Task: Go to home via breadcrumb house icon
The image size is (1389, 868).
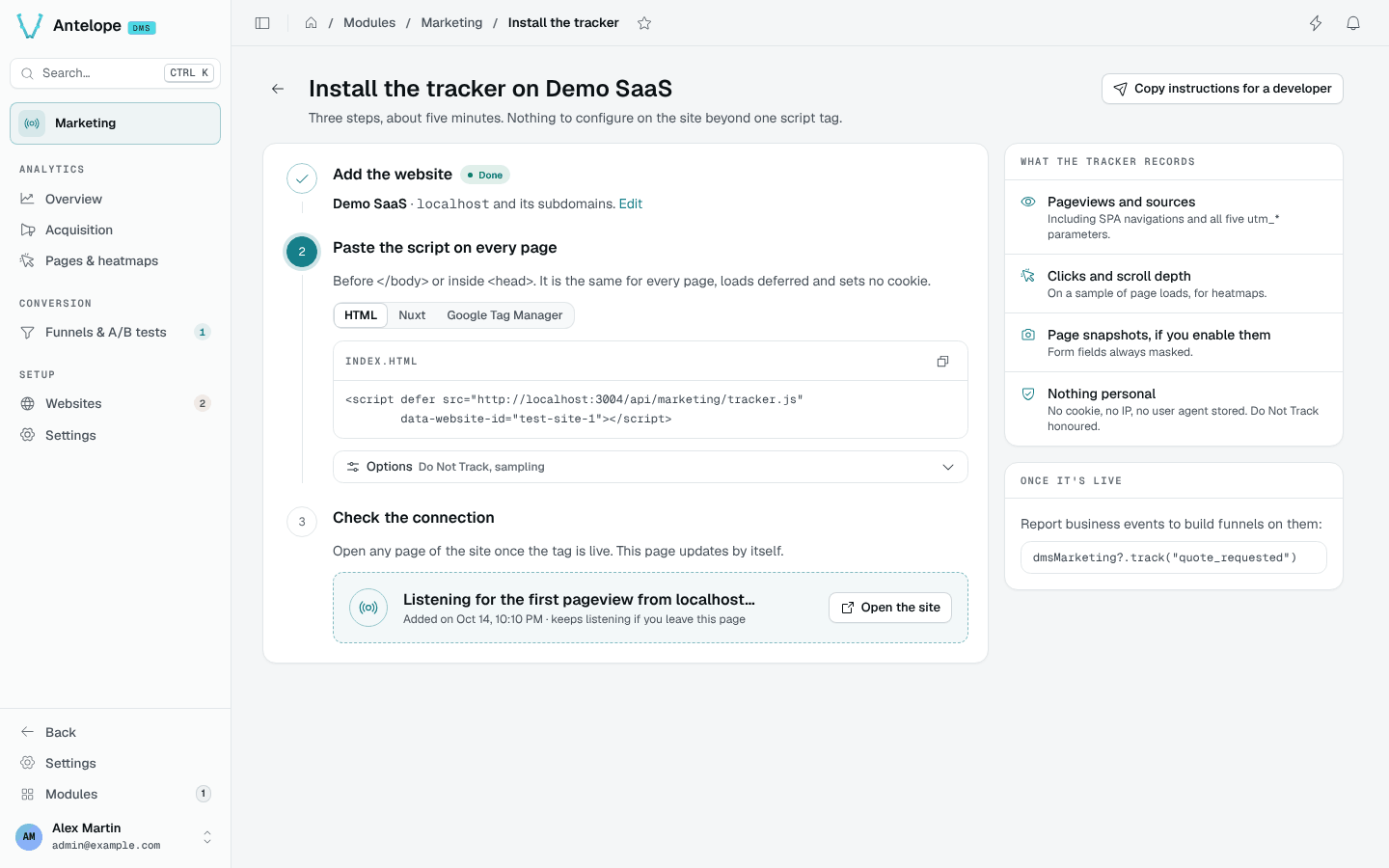Action: click(311, 23)
